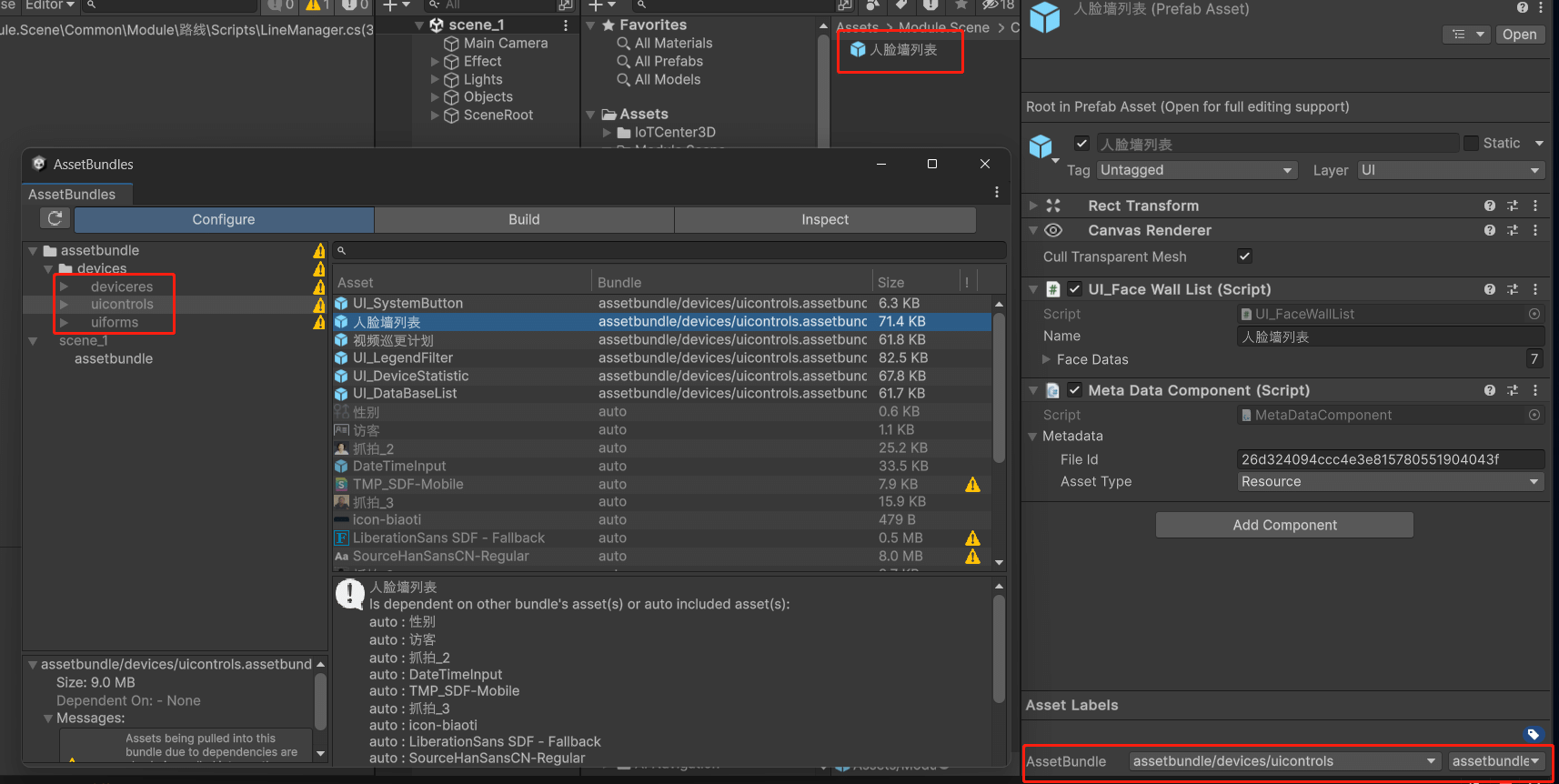This screenshot has height=784, width=1559.
Task: Open the Asset Type dropdown
Action: click(x=1390, y=482)
